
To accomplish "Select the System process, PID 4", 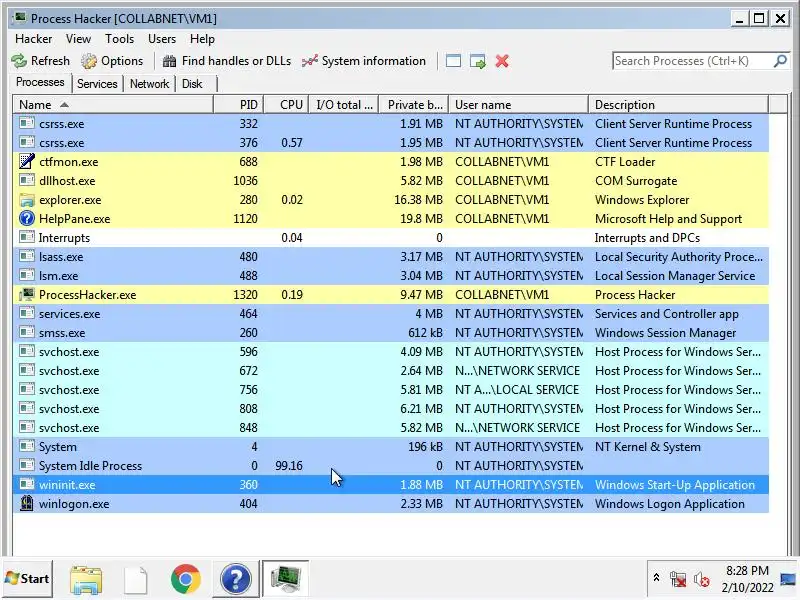I will (390, 446).
